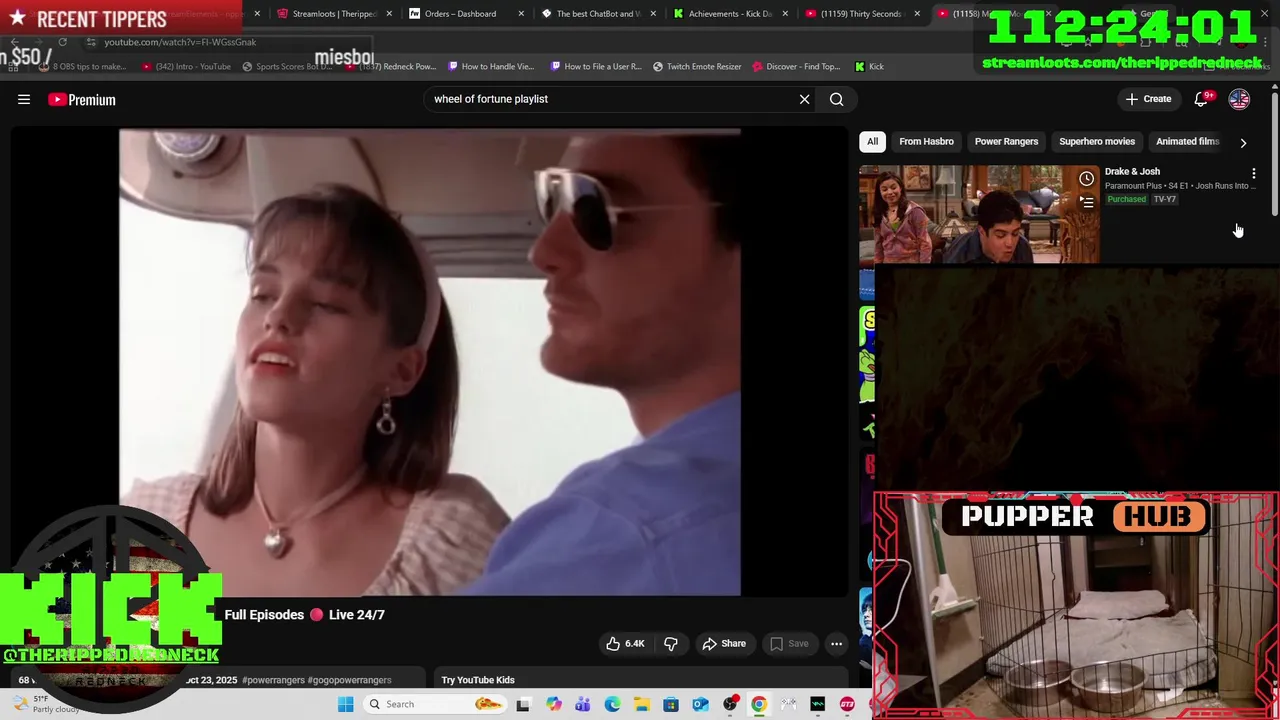Open the #gogopowerrangers hashtag link
This screenshot has height=720, width=1280.
point(349,680)
